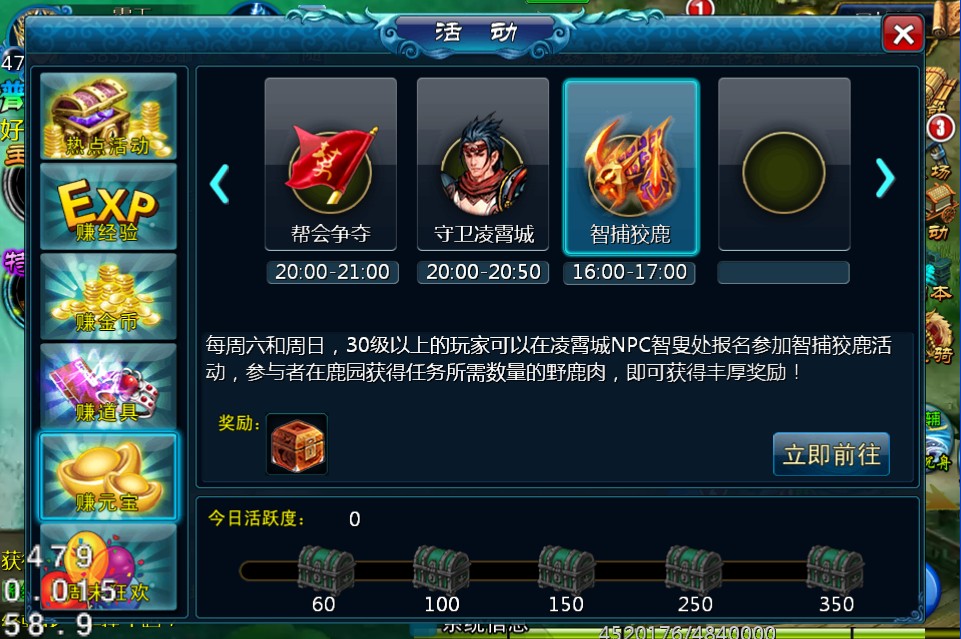Claim the 100 activity points chest

[441, 570]
